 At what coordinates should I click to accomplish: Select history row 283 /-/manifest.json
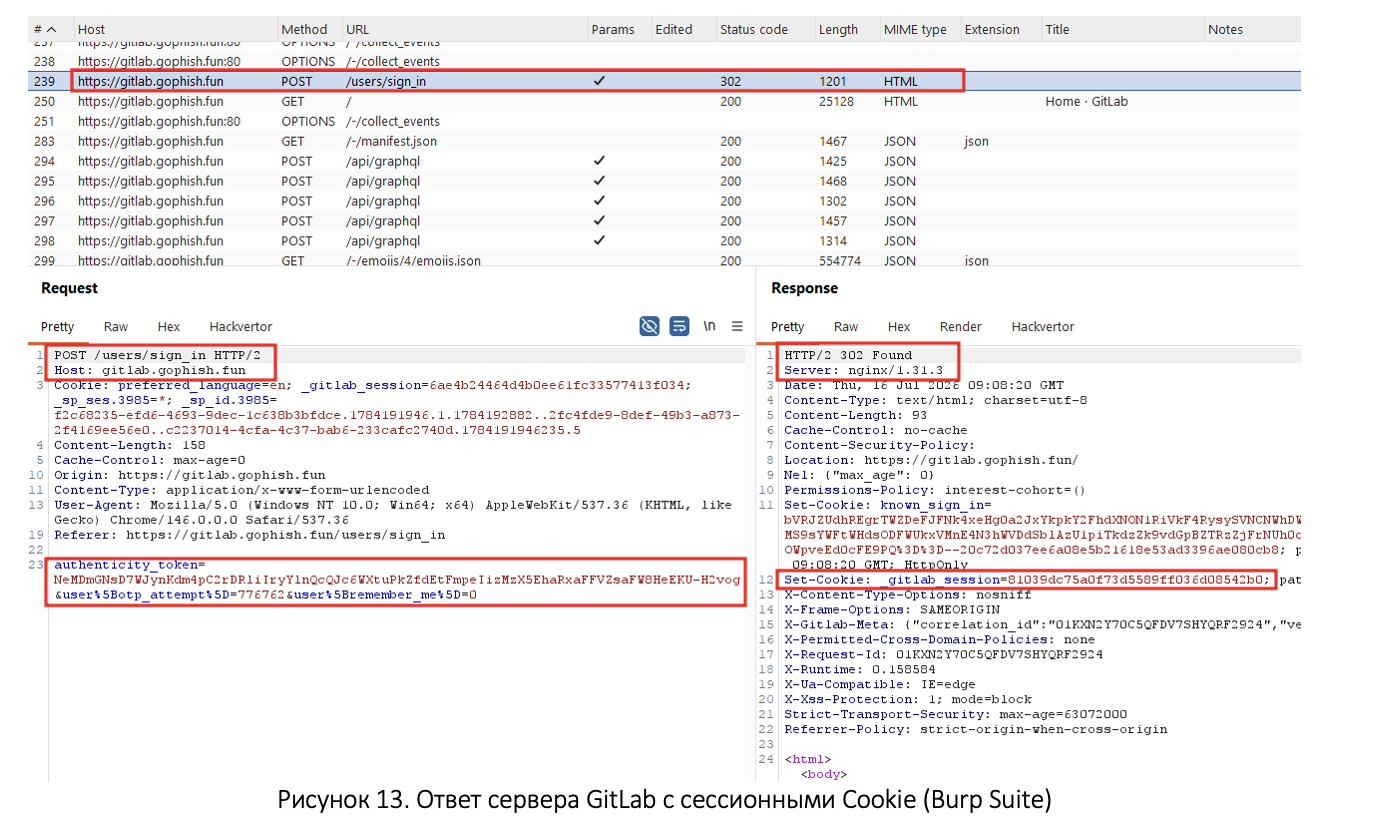664,141
